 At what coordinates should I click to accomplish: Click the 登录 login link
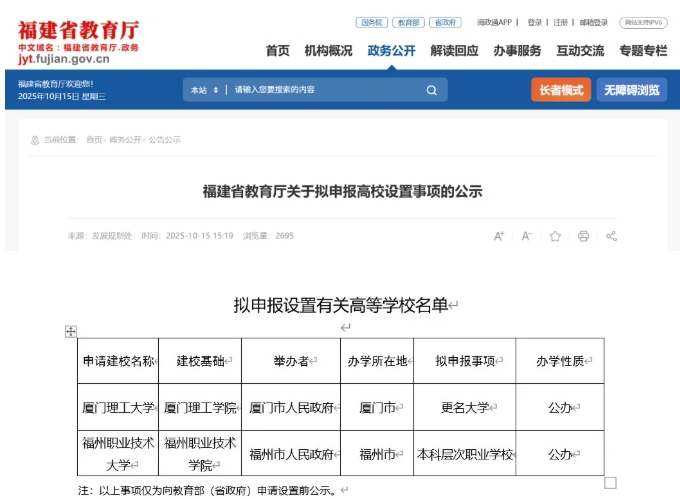[534, 22]
